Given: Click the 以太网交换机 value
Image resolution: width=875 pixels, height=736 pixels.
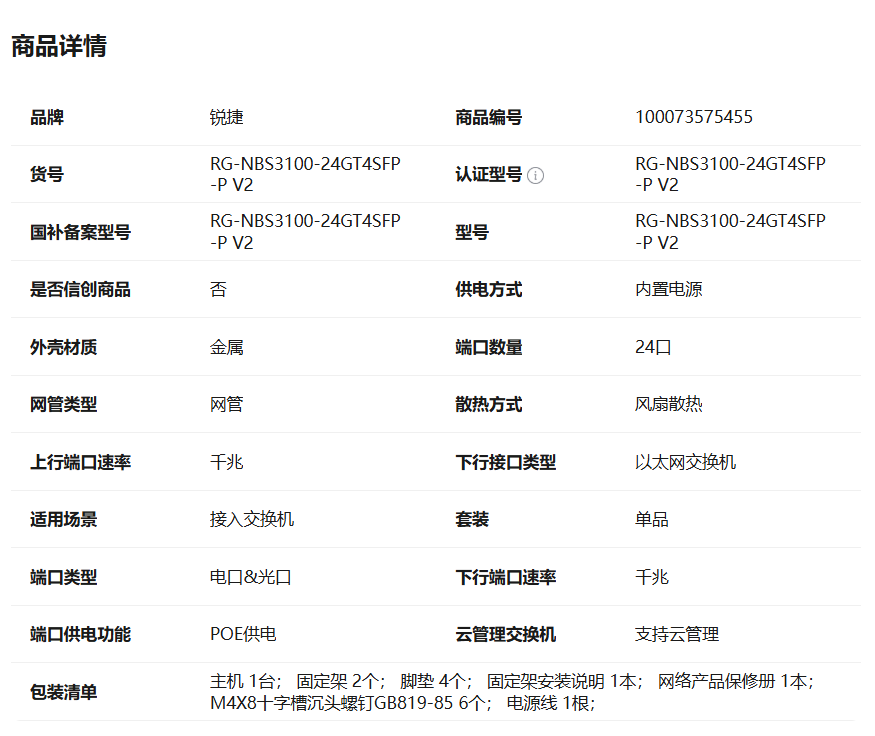Looking at the screenshot, I should point(685,463).
